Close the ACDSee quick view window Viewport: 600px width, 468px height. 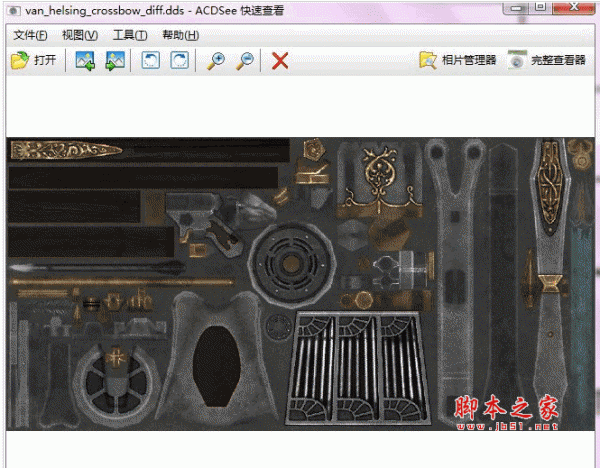pyautogui.click(x=573, y=7)
